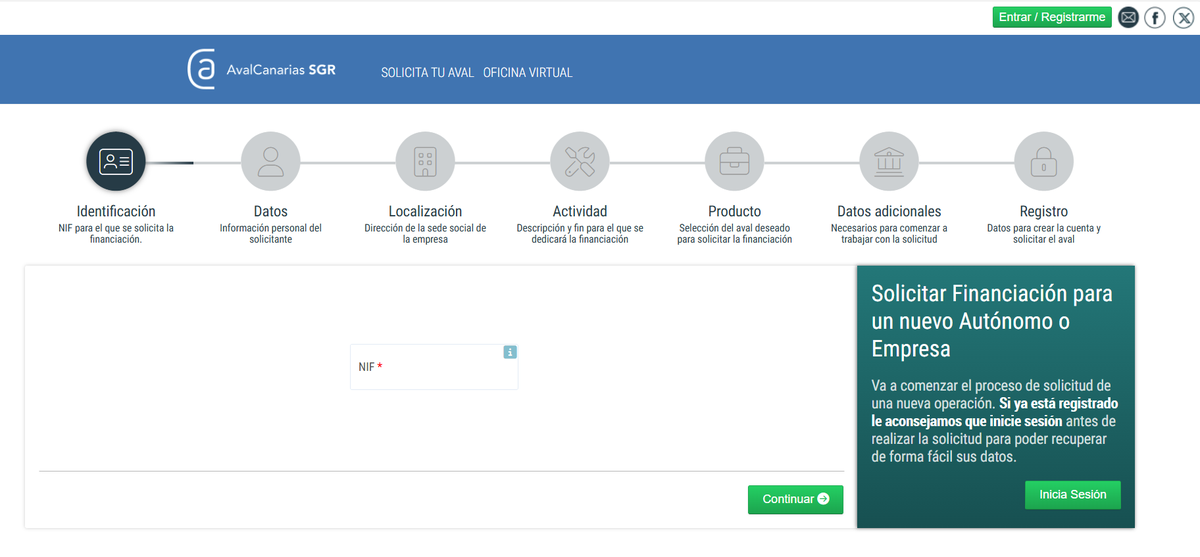Select the Datos adicionales bank icon
Screen dimensions: 1200x557
pos(889,162)
